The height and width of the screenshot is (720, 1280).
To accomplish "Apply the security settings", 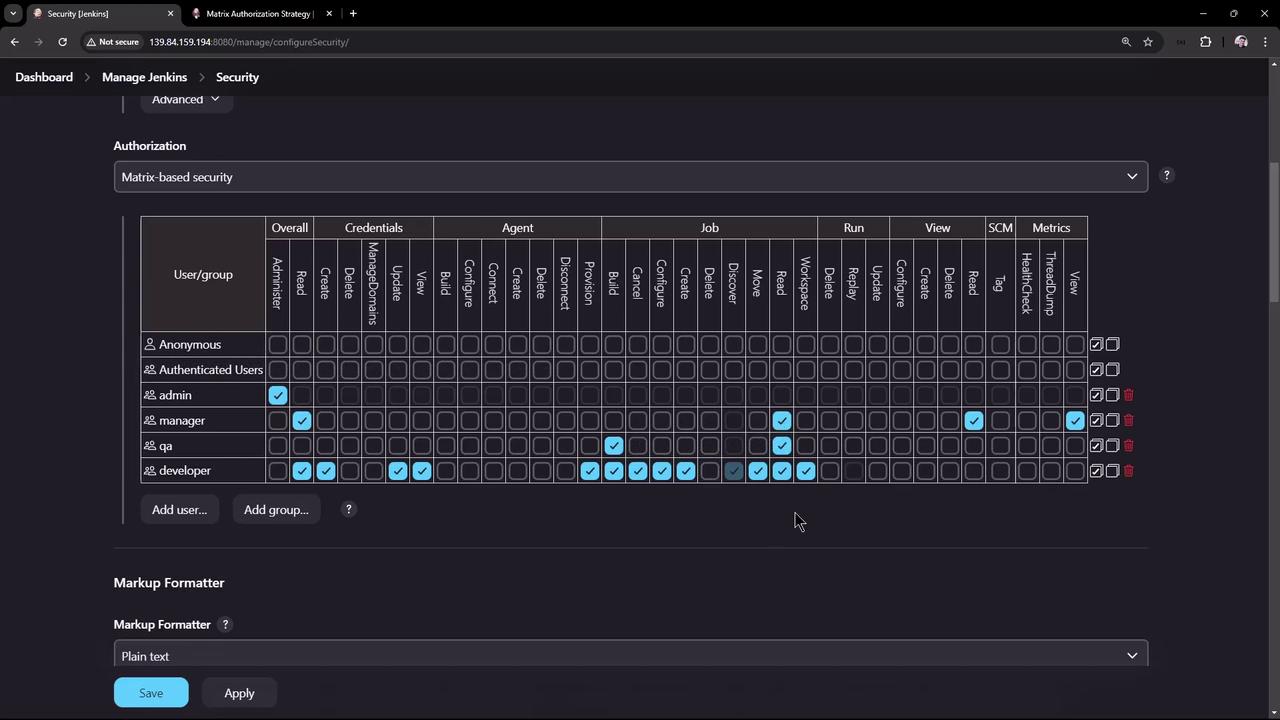I will point(239,693).
